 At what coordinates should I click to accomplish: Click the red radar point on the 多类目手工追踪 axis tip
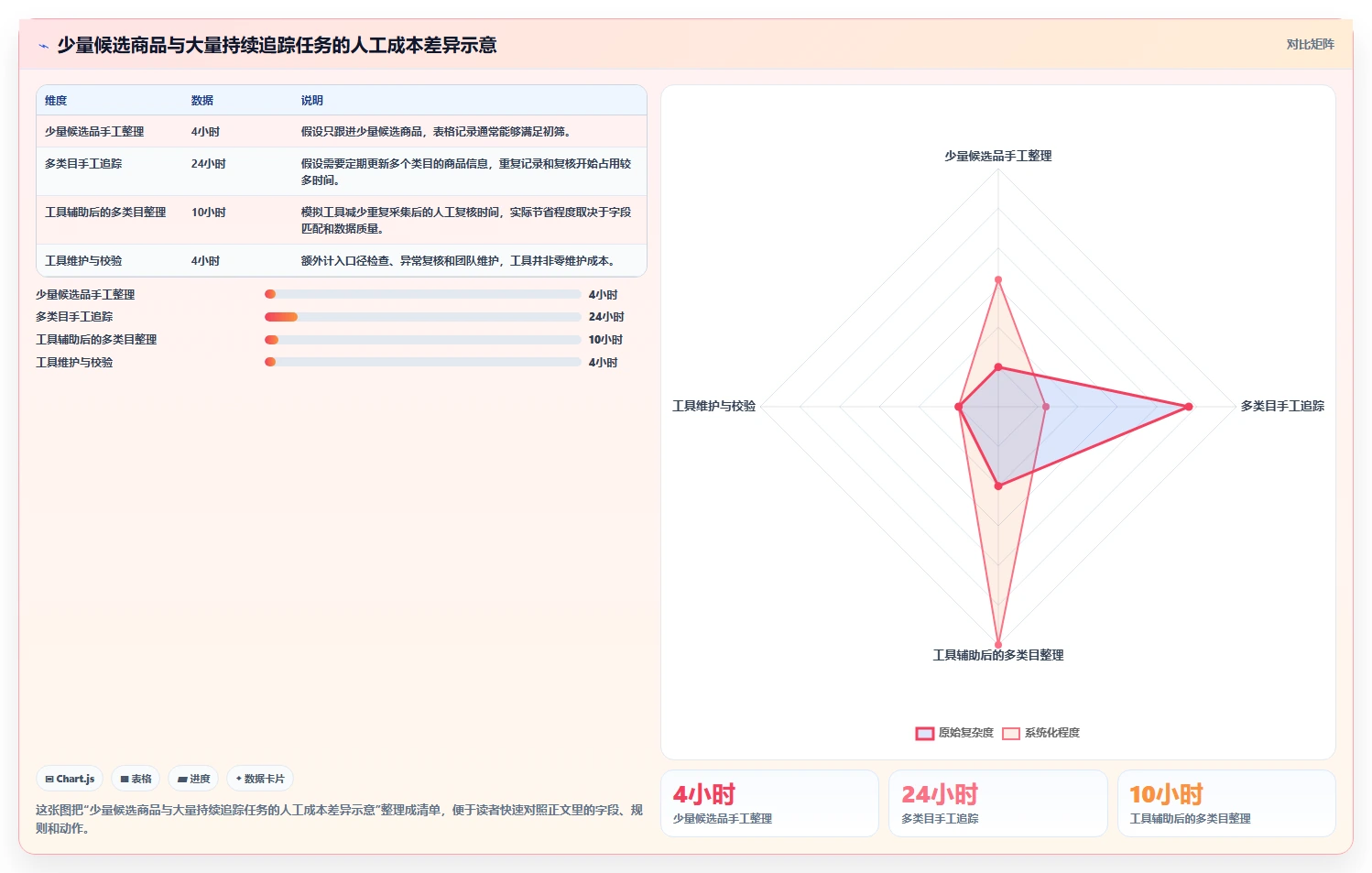click(x=1189, y=407)
